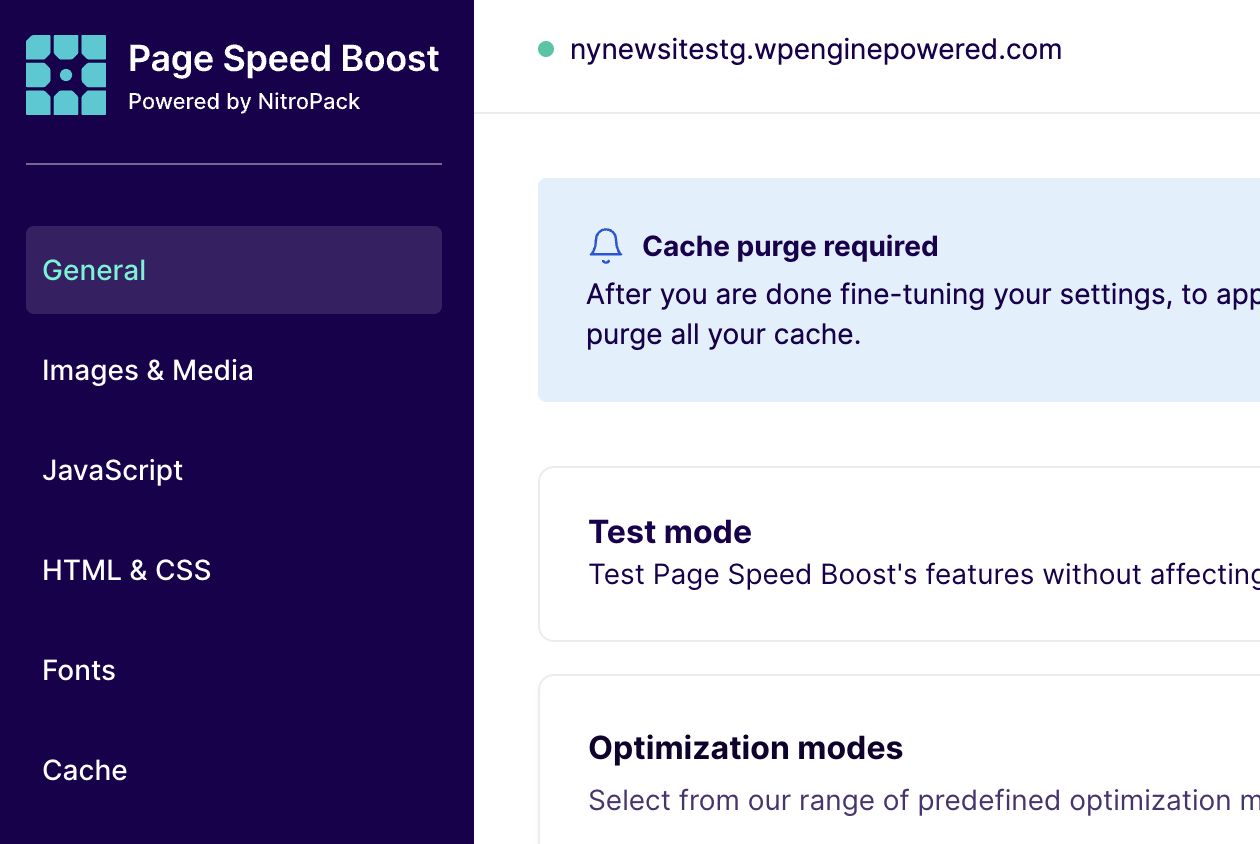Click the Optimization modes card heading
The height and width of the screenshot is (844, 1260).
click(745, 748)
